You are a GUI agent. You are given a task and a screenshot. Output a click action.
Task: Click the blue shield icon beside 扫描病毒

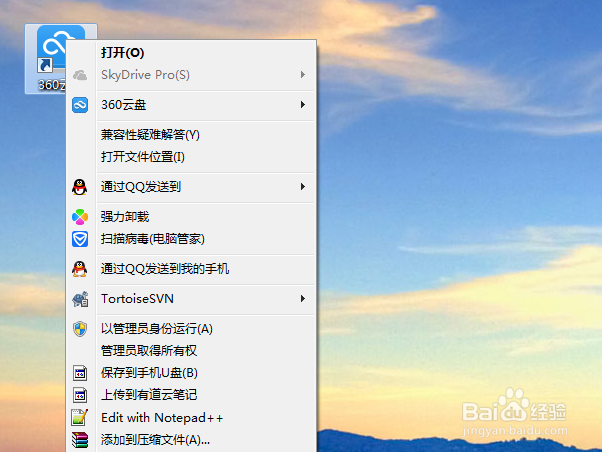80,239
